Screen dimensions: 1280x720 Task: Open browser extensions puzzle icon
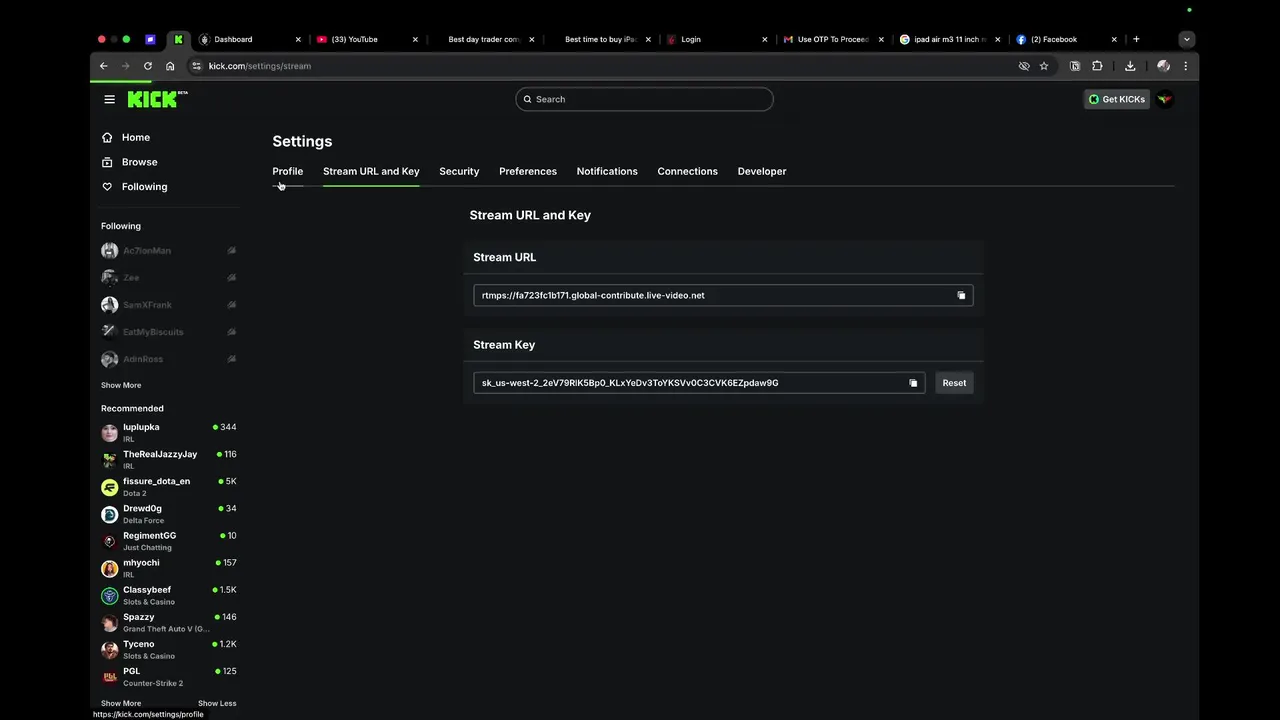coord(1097,66)
